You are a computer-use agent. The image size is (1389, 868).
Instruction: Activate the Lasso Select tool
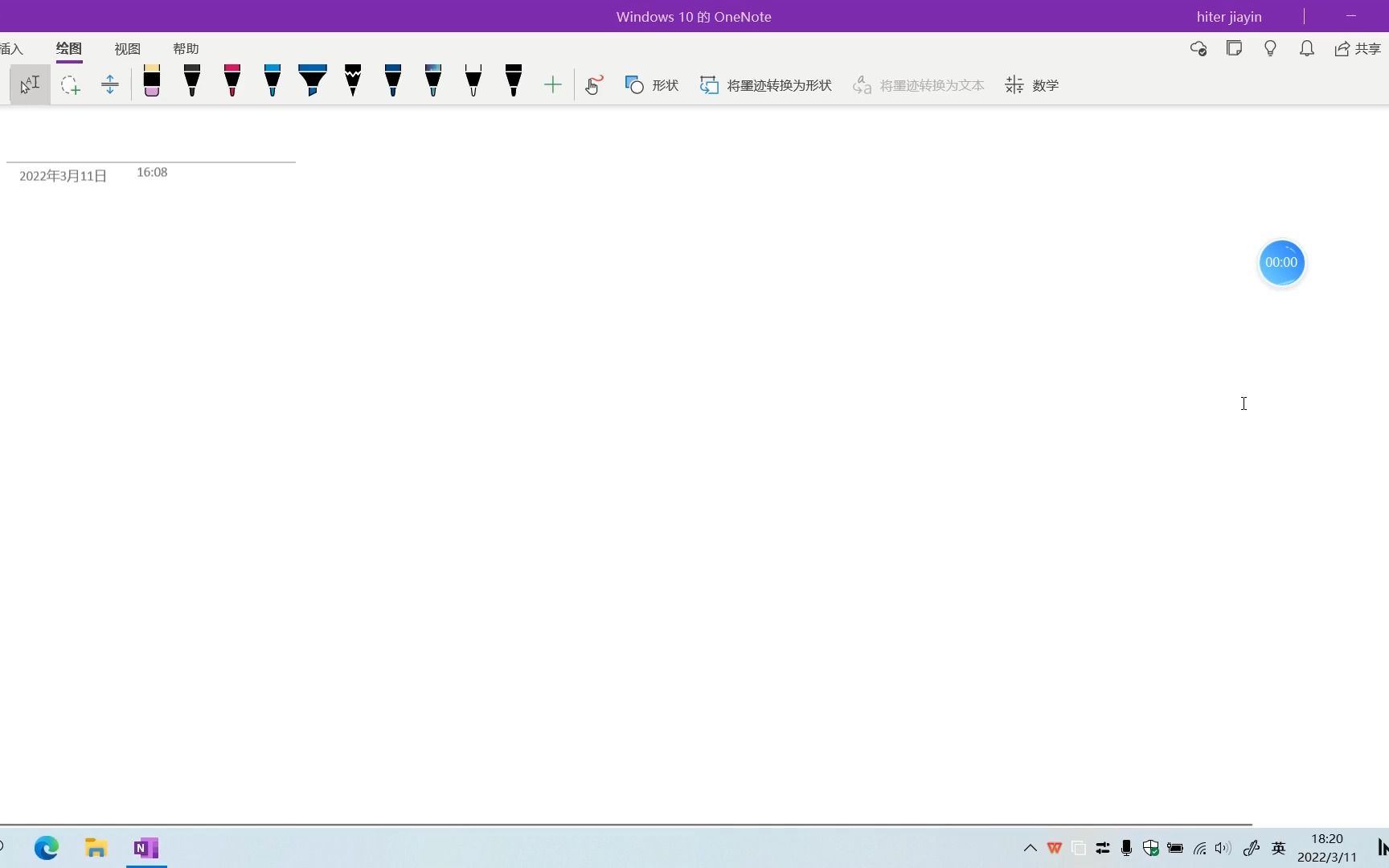coord(70,84)
